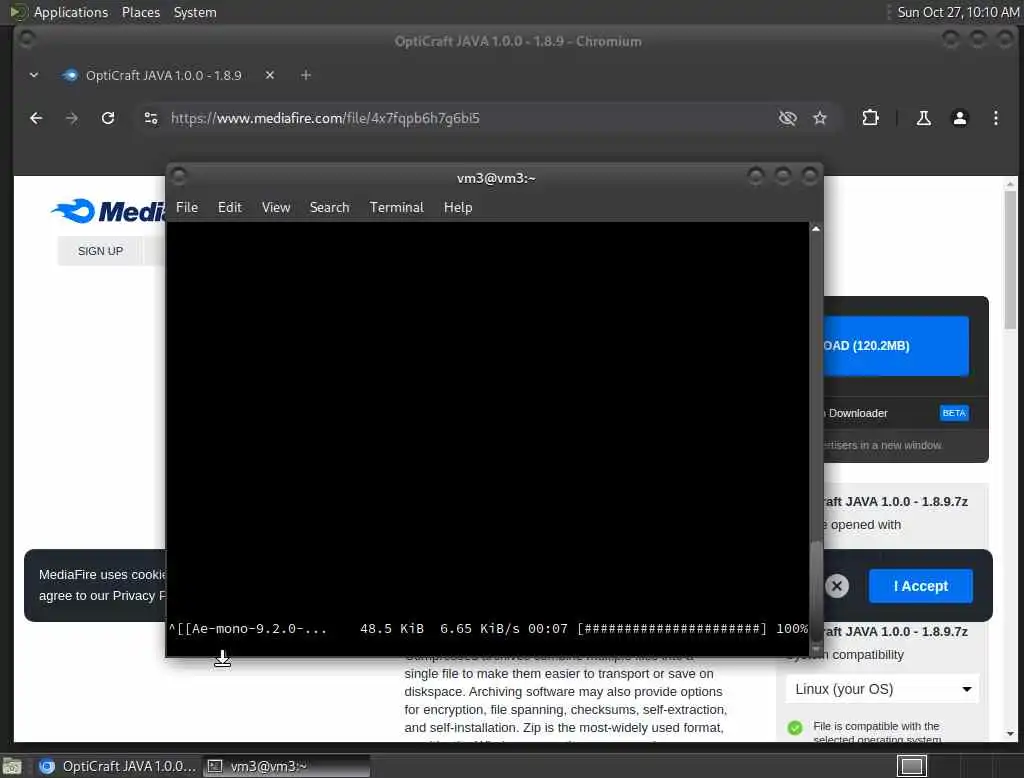
Task: Open the terminal File menu
Action: click(187, 207)
